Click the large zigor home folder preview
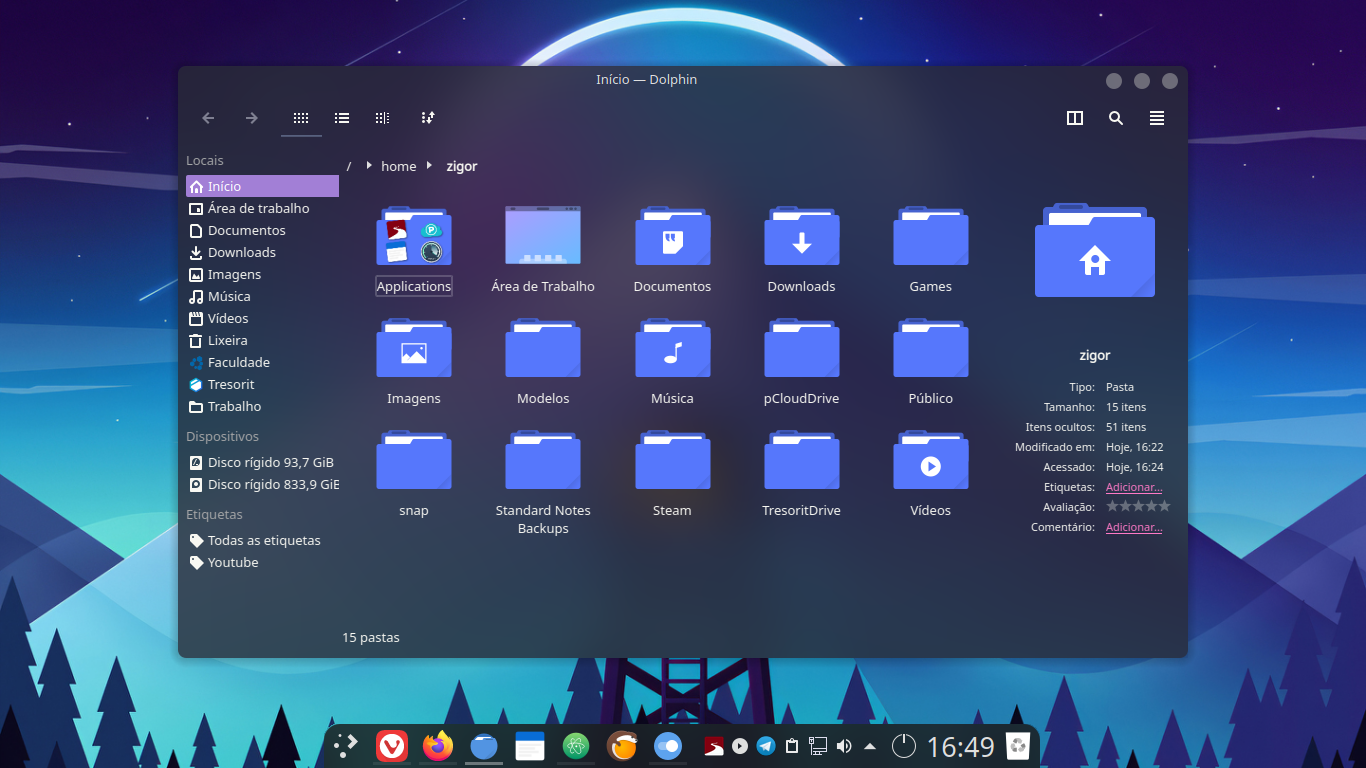 pos(1095,250)
